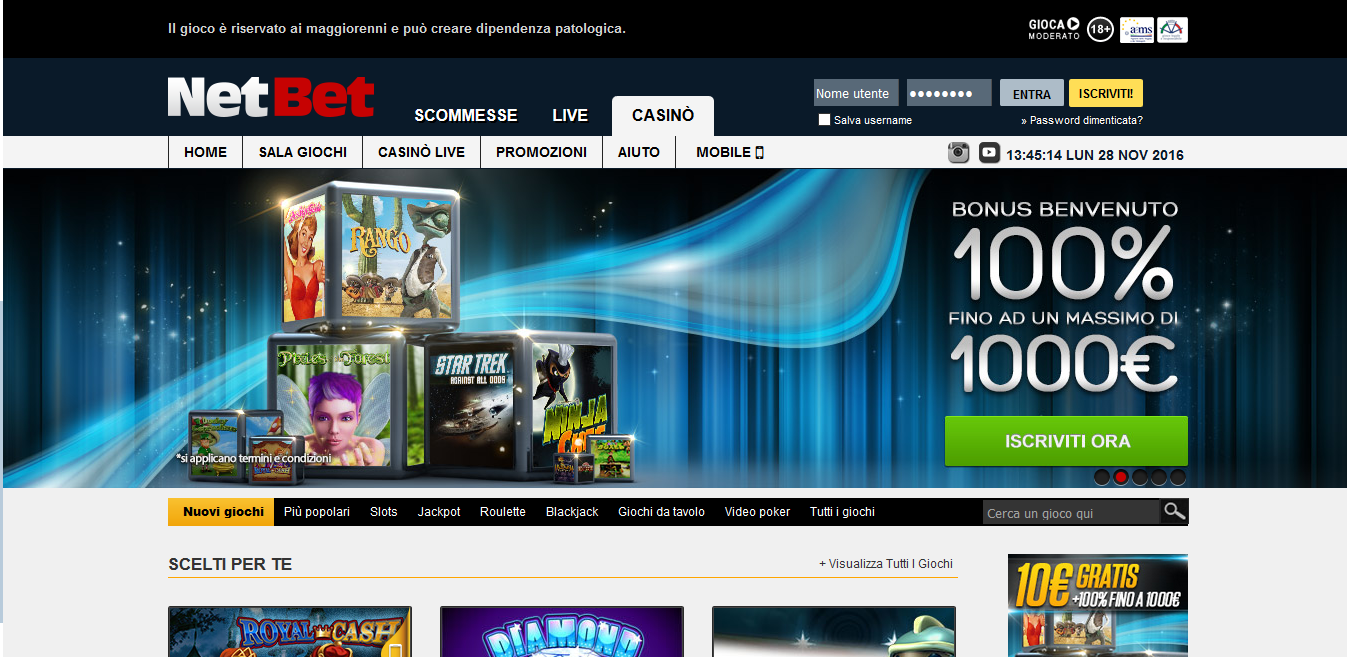Open the Instagram icon link

tap(959, 152)
